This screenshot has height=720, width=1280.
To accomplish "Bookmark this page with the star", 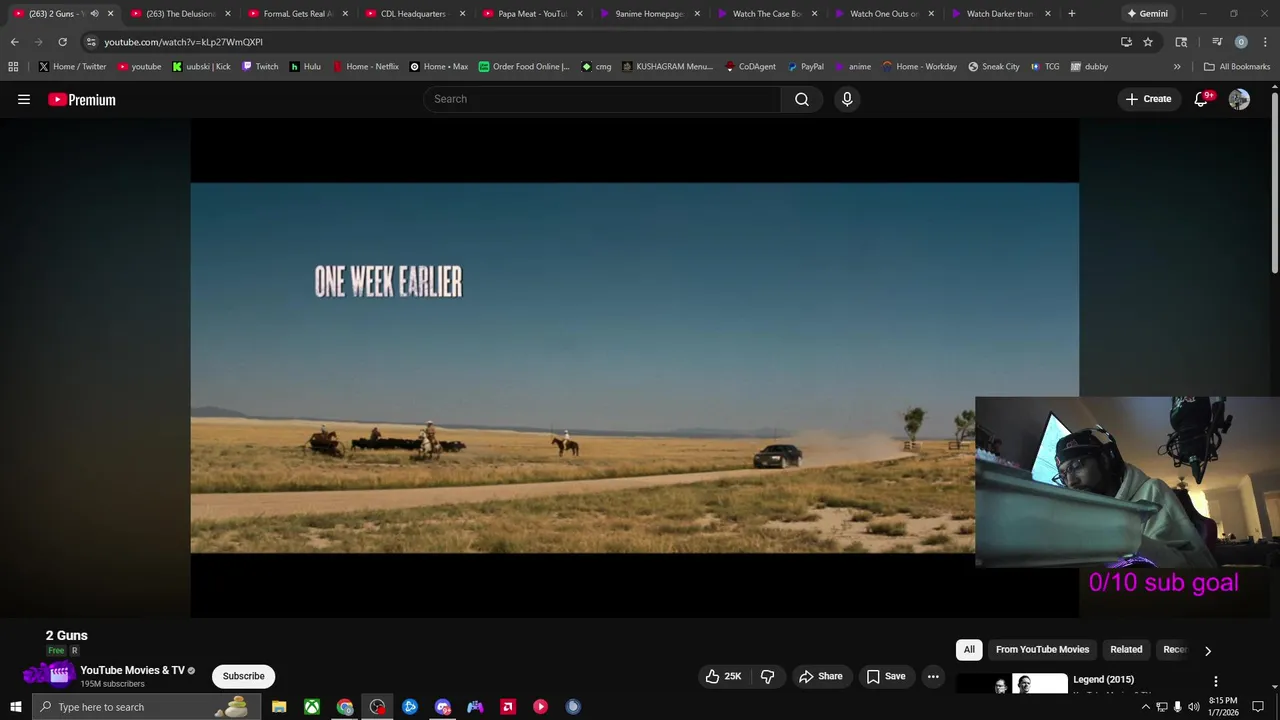I will click(x=1148, y=42).
